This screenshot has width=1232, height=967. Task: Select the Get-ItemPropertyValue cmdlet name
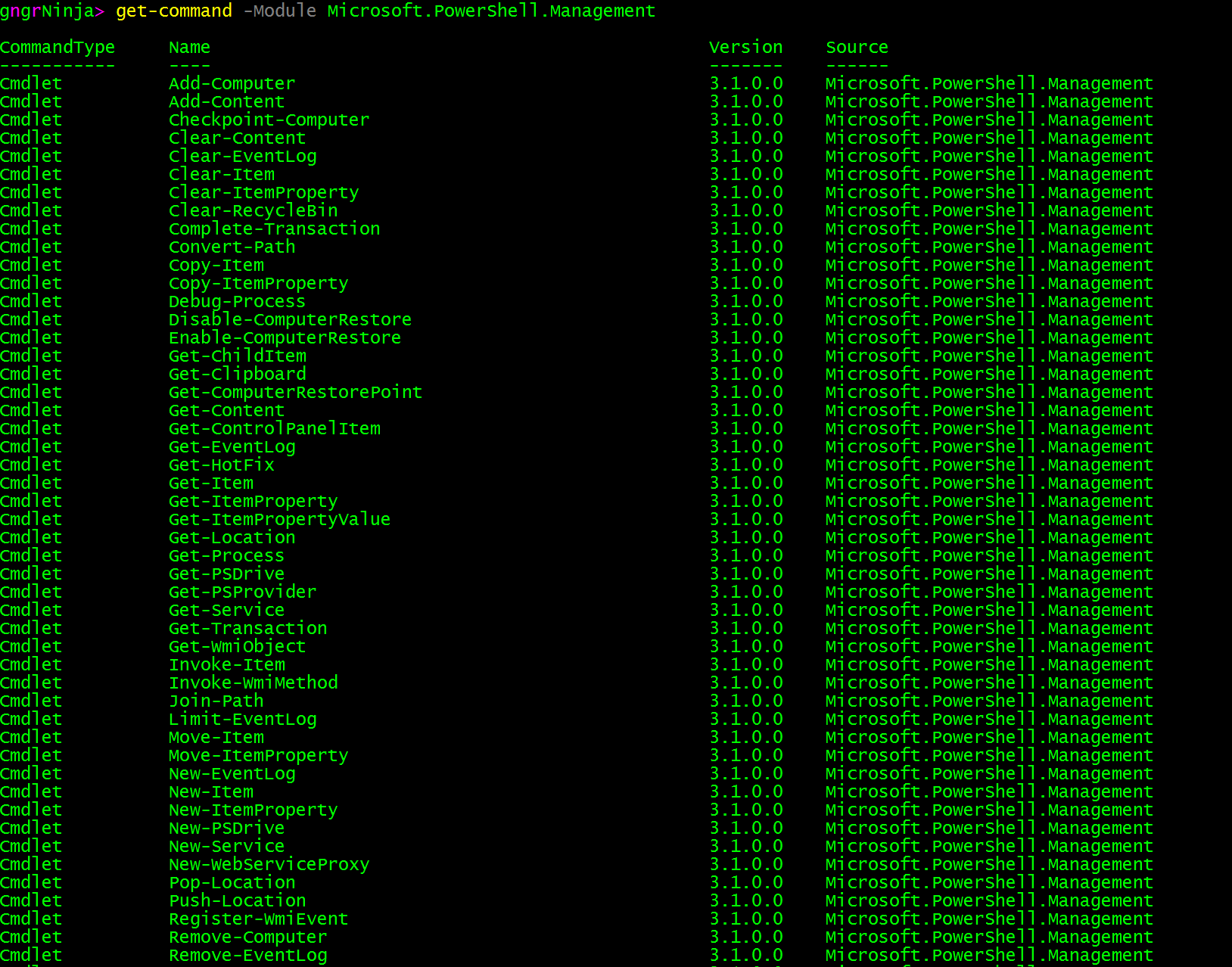pyautogui.click(x=279, y=520)
